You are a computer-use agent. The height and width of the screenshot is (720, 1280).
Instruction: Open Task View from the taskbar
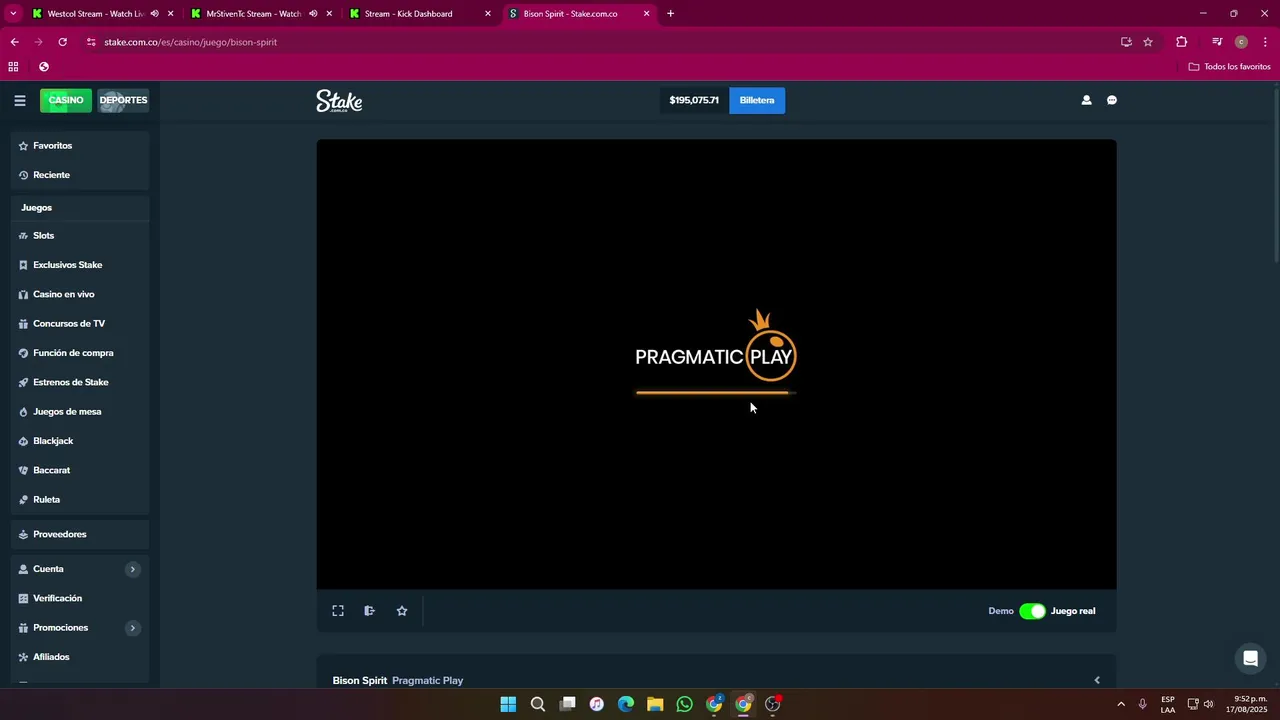[567, 704]
